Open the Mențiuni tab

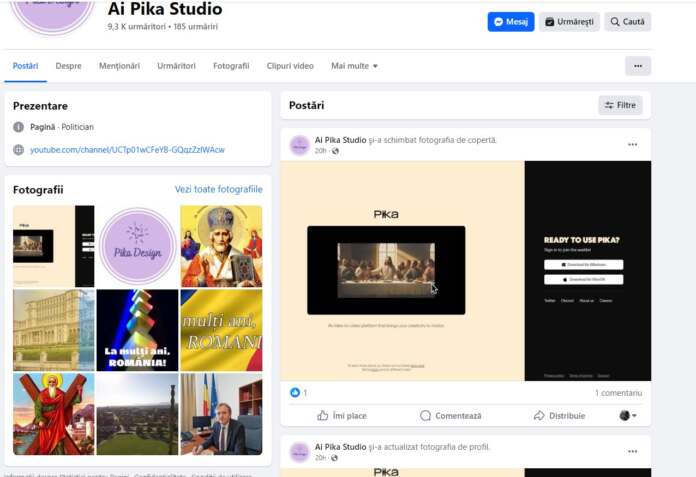(119, 66)
